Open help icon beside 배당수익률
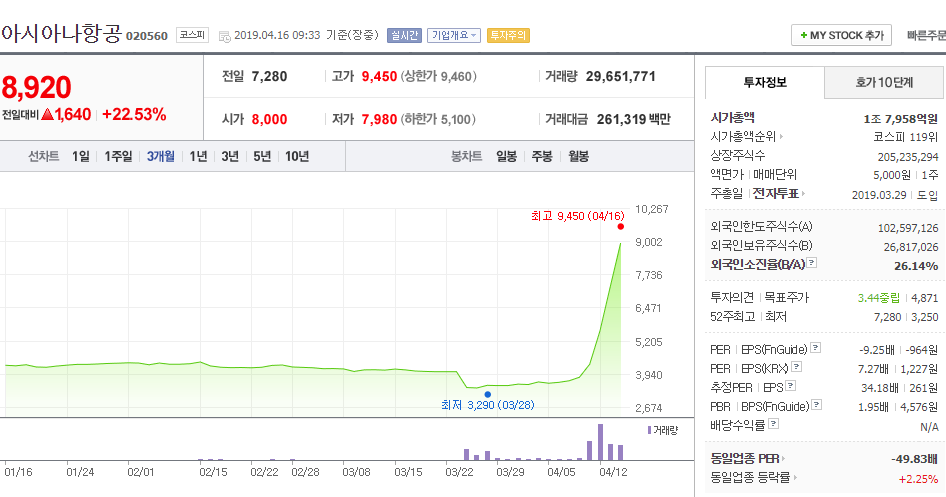 [x=773, y=423]
